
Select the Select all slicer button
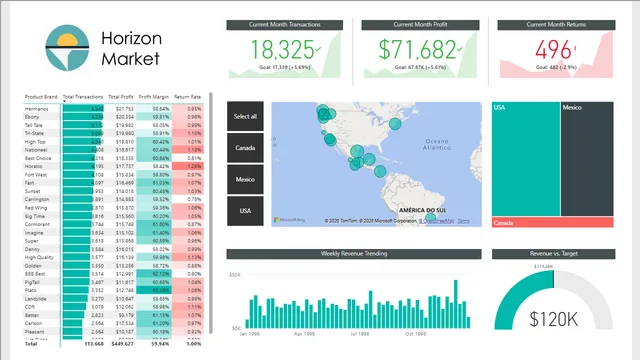click(245, 116)
